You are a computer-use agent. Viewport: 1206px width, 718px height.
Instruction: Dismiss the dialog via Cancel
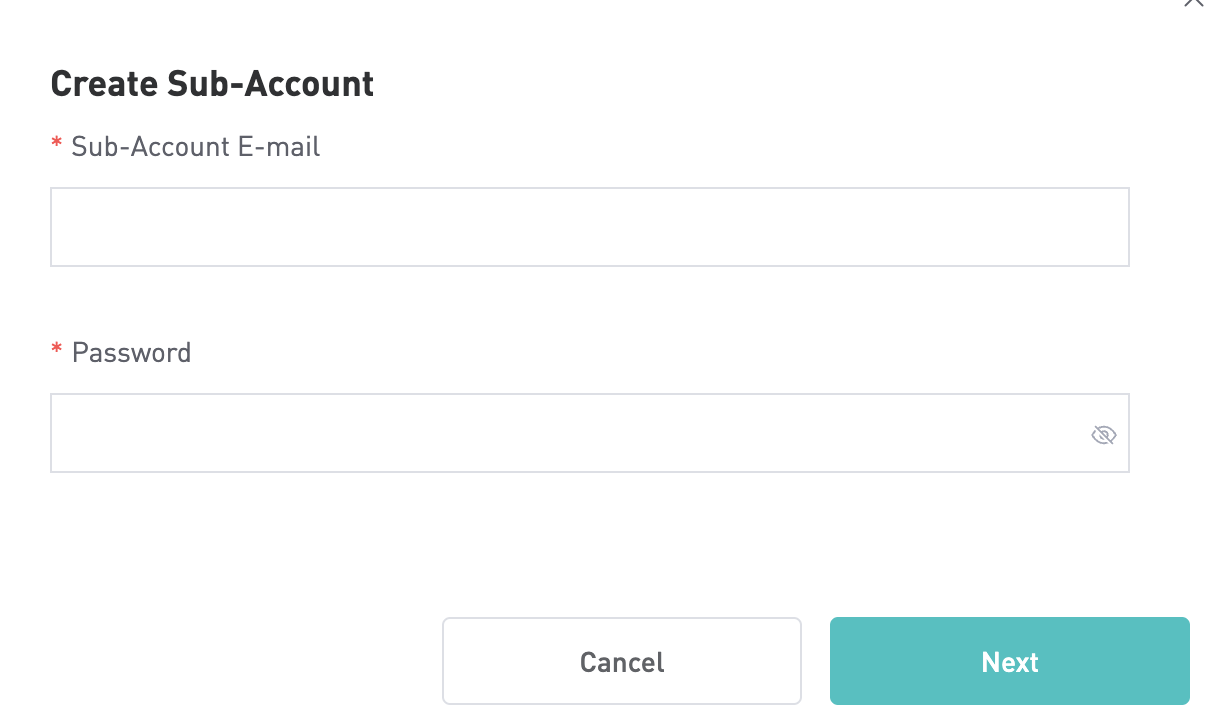[622, 661]
